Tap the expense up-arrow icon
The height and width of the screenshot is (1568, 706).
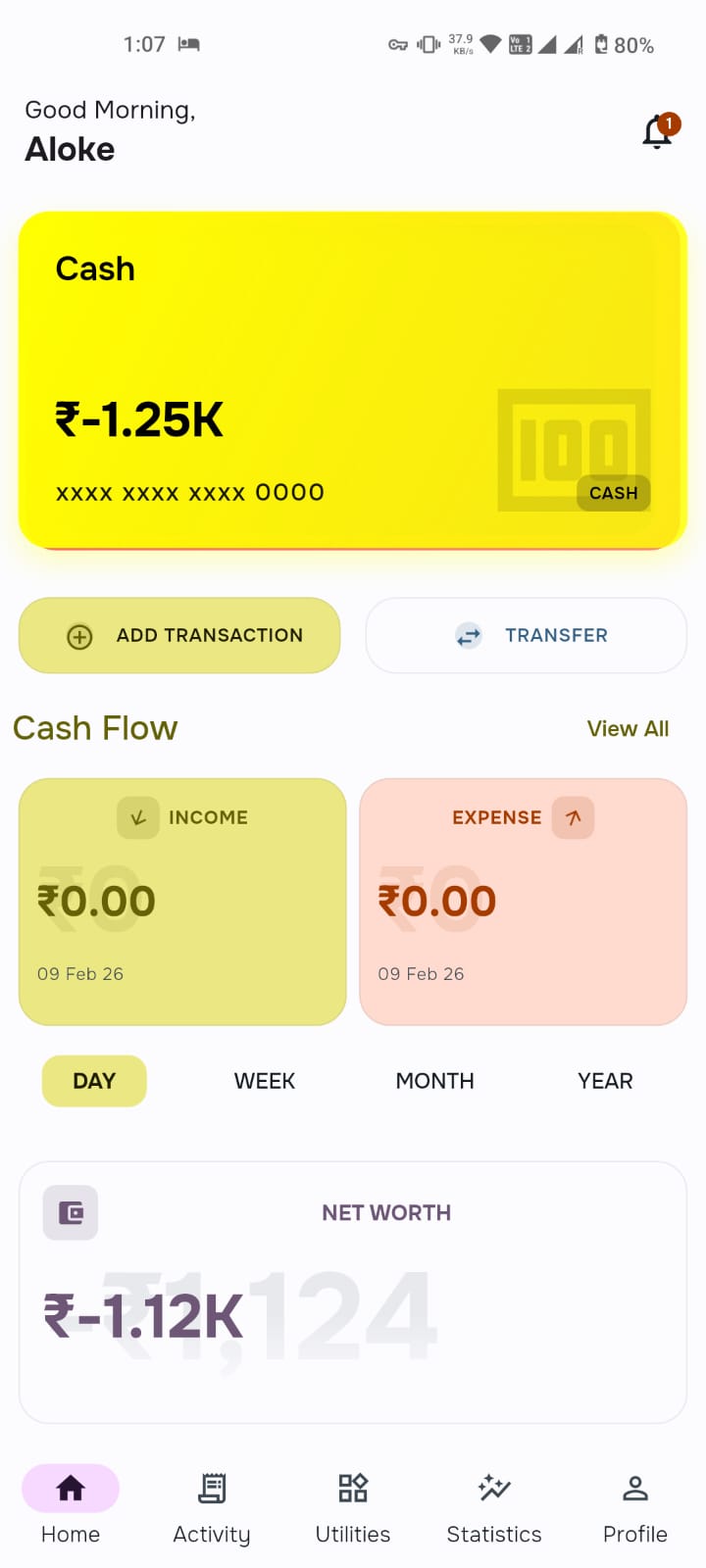574,817
